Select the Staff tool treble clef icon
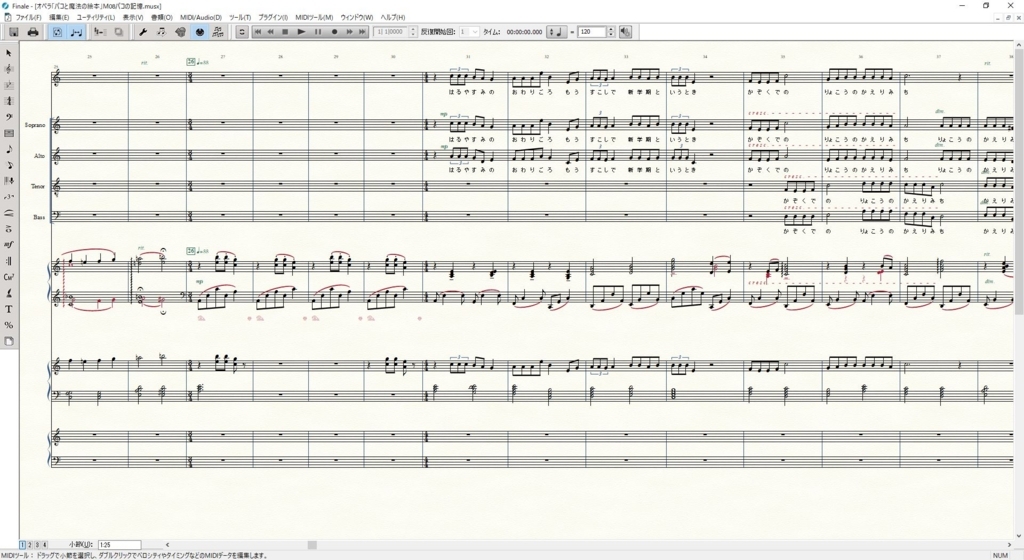The height and width of the screenshot is (560, 1024). [8, 69]
